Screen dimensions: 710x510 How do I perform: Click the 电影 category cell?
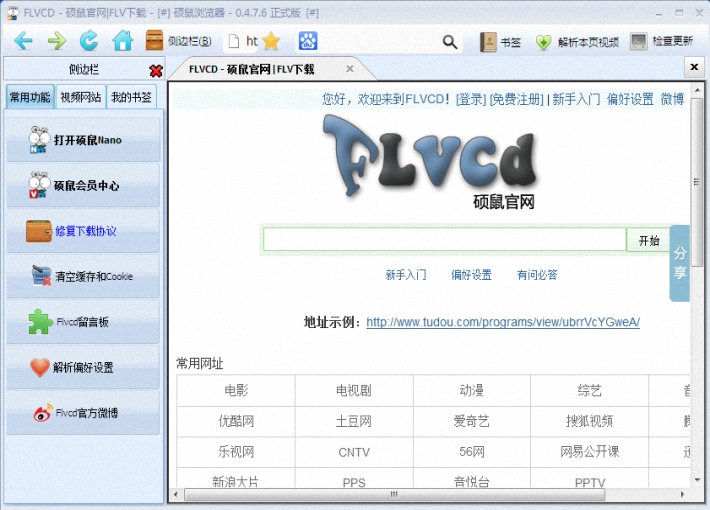(236, 390)
